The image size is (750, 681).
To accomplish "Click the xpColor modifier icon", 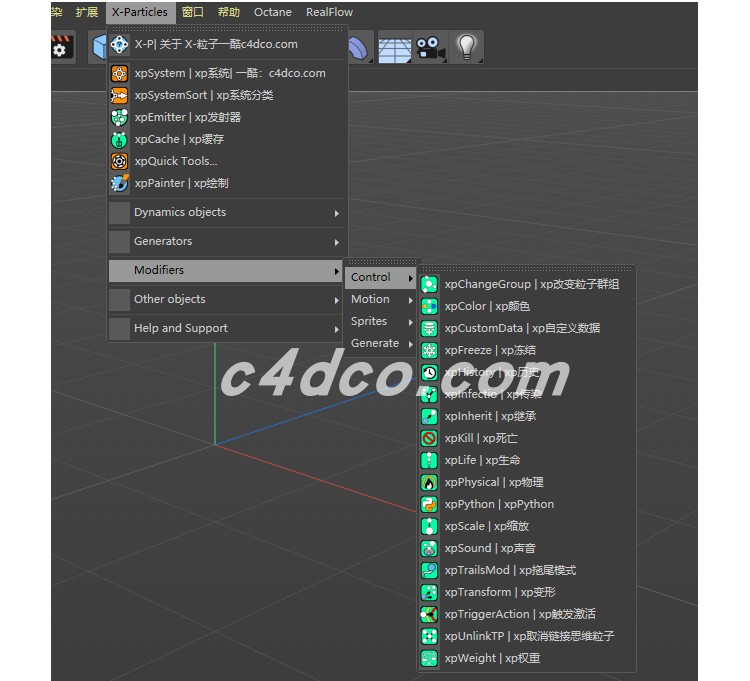I will point(429,306).
